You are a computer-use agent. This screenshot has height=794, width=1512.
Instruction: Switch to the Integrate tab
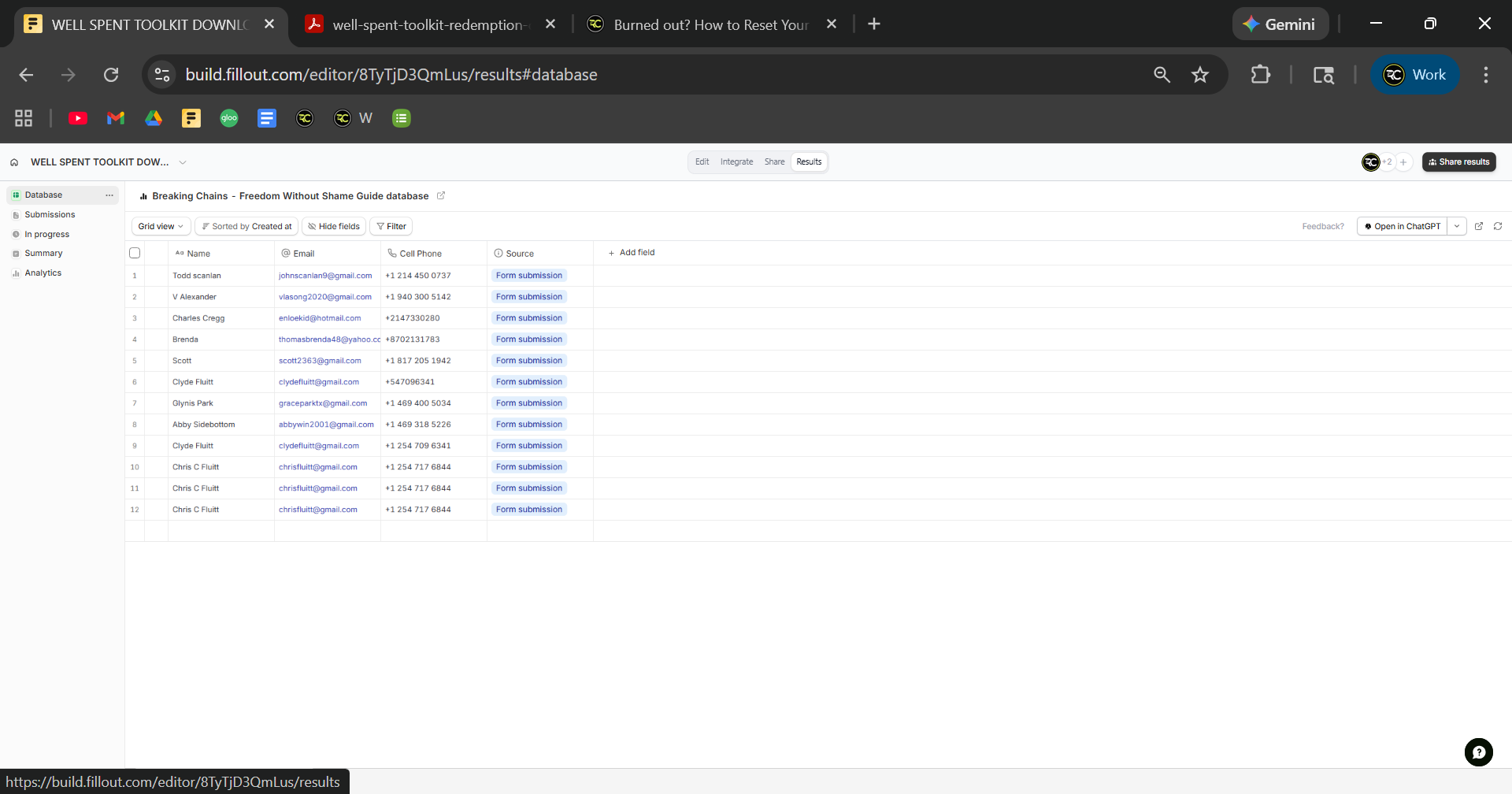coord(736,162)
